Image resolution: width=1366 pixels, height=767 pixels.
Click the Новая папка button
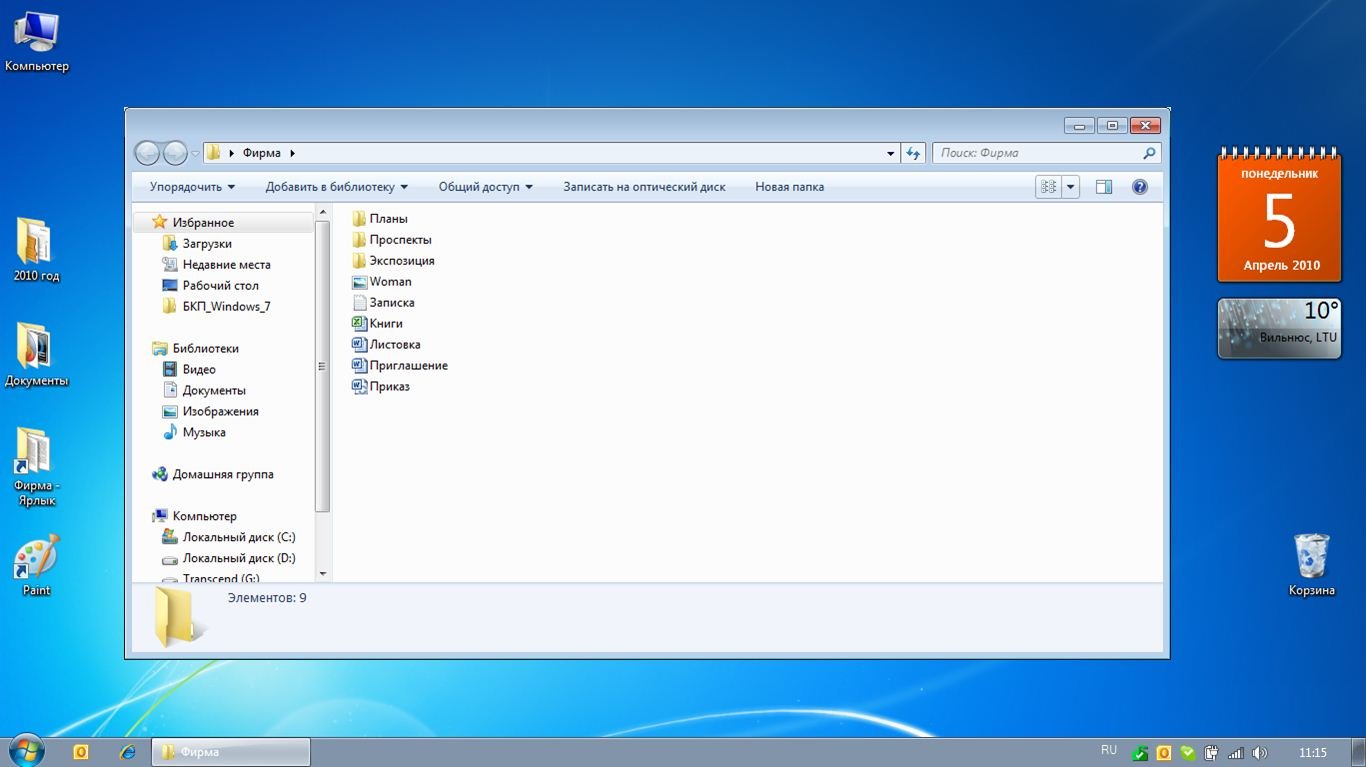[789, 187]
